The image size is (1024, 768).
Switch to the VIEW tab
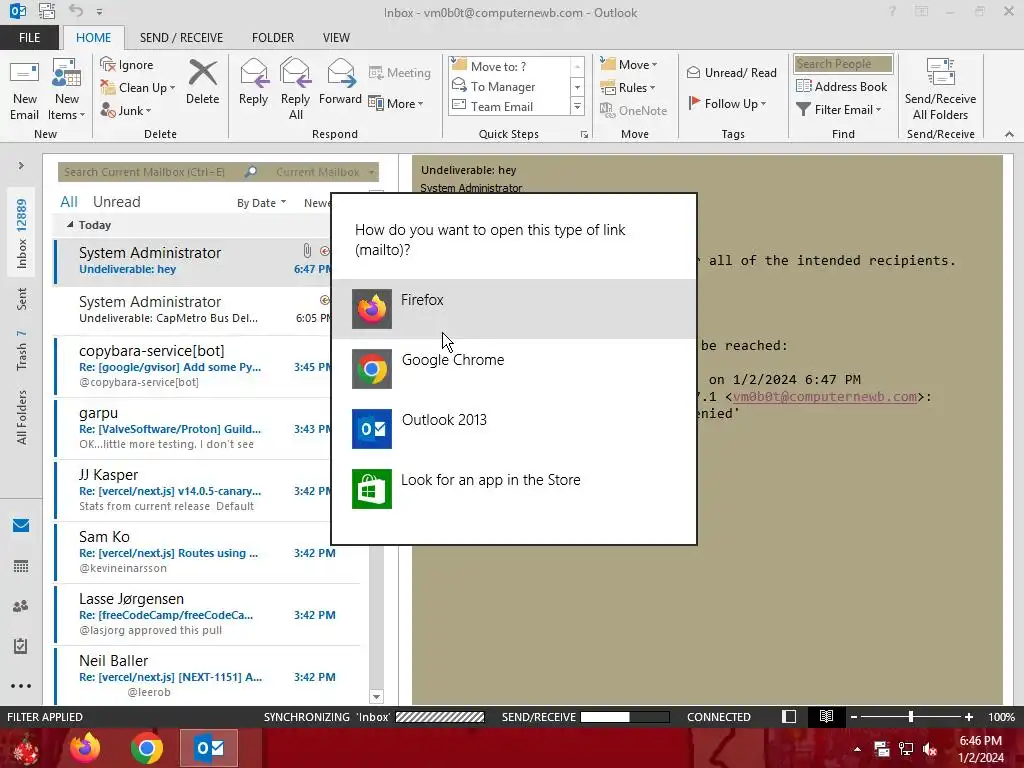336,38
